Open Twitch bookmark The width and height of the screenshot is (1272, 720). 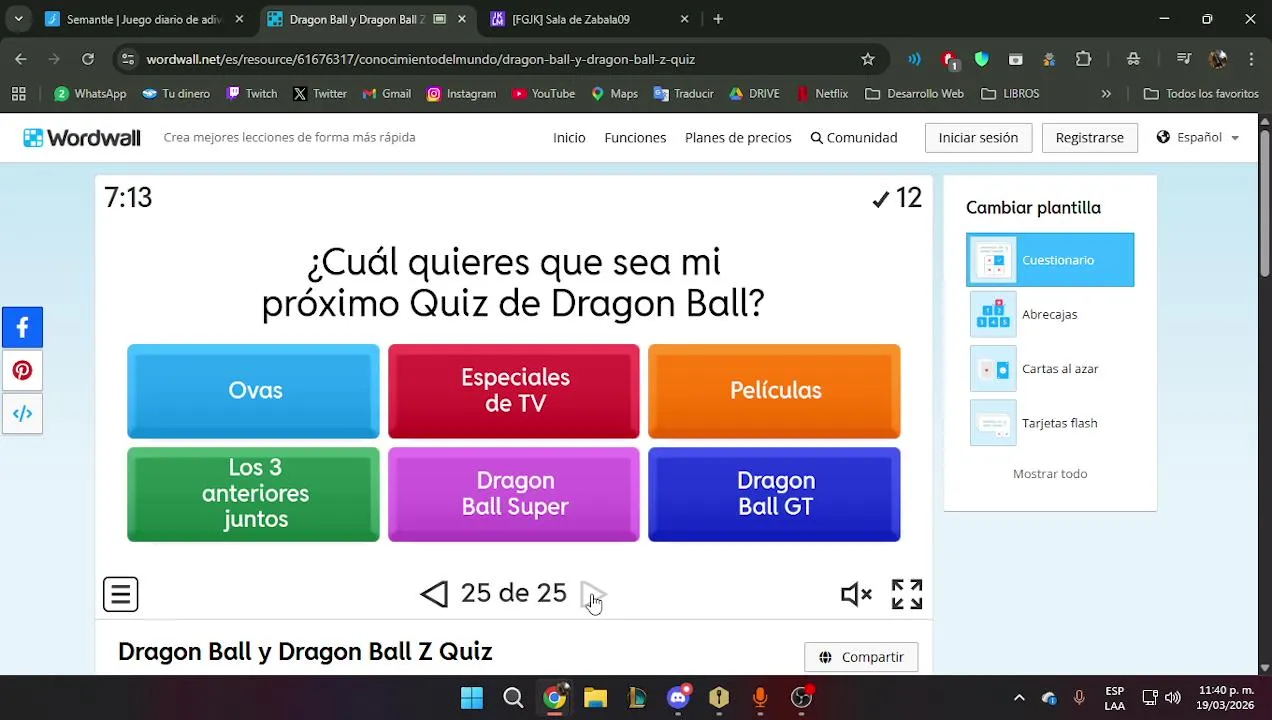pos(251,94)
